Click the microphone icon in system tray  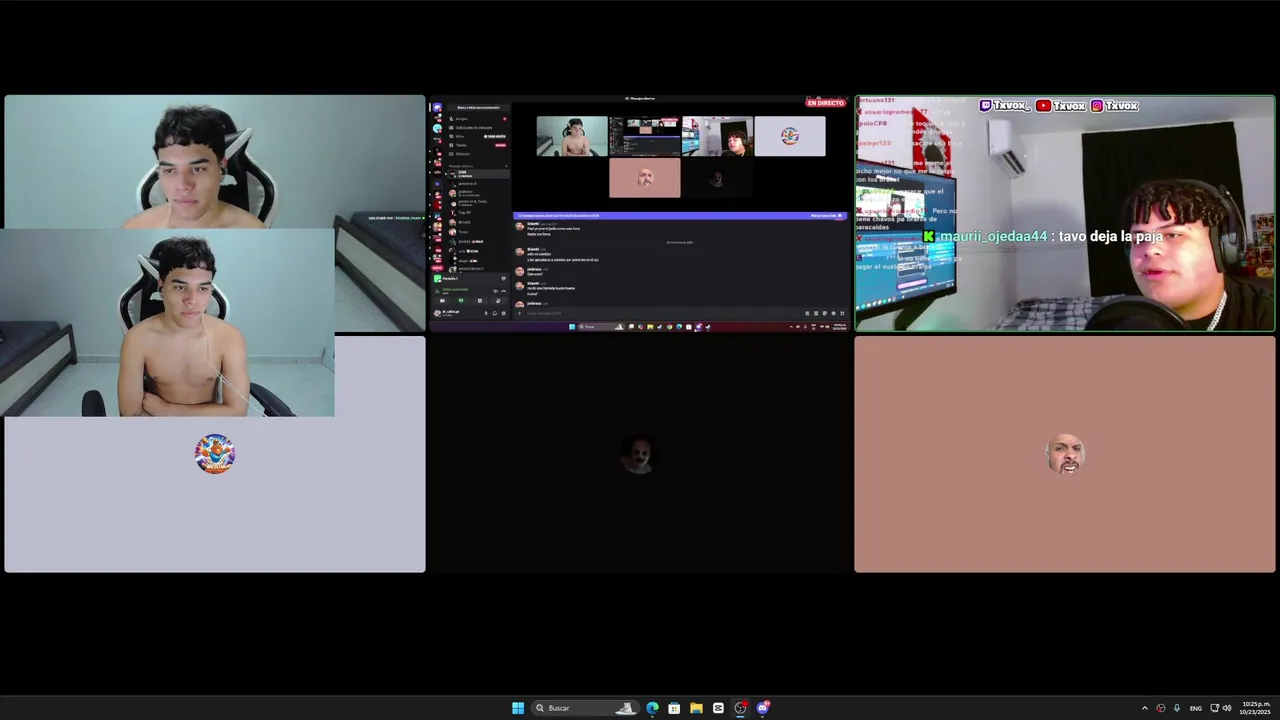tap(1177, 708)
